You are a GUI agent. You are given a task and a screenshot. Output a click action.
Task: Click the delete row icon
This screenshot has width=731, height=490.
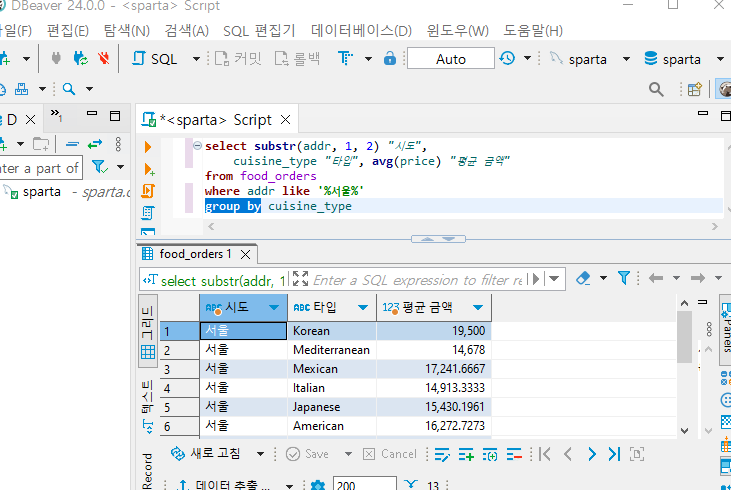tap(514, 454)
